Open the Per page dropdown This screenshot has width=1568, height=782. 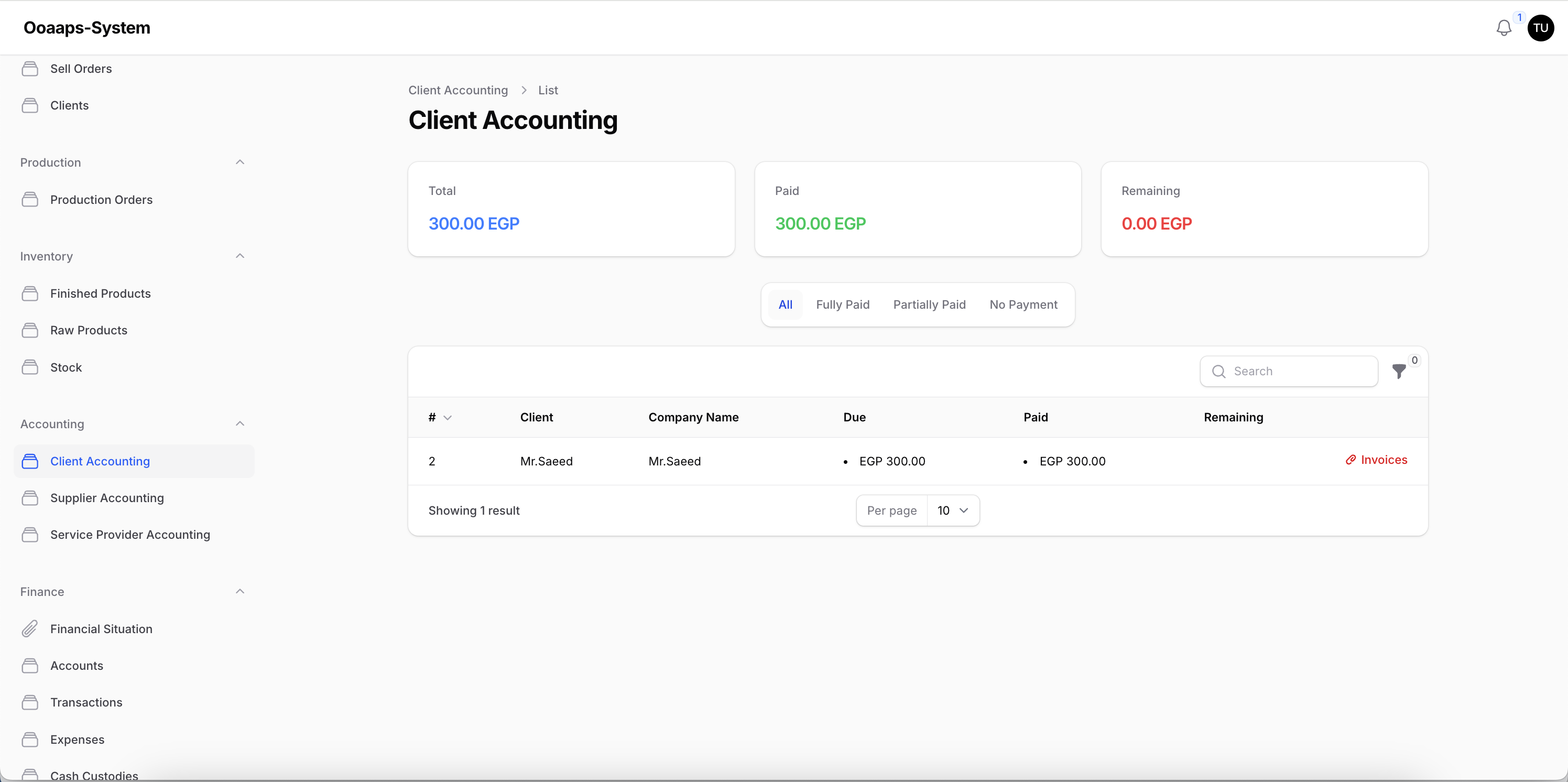(953, 511)
